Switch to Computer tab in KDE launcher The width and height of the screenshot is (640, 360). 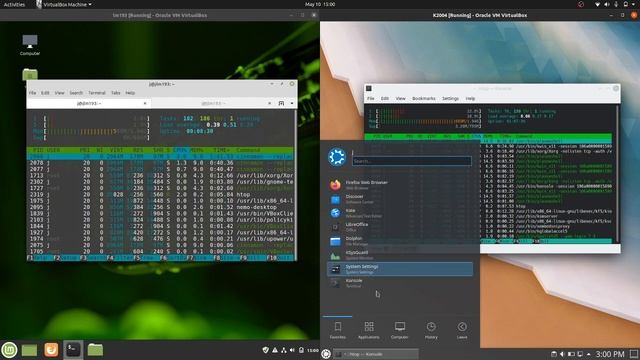(400, 330)
